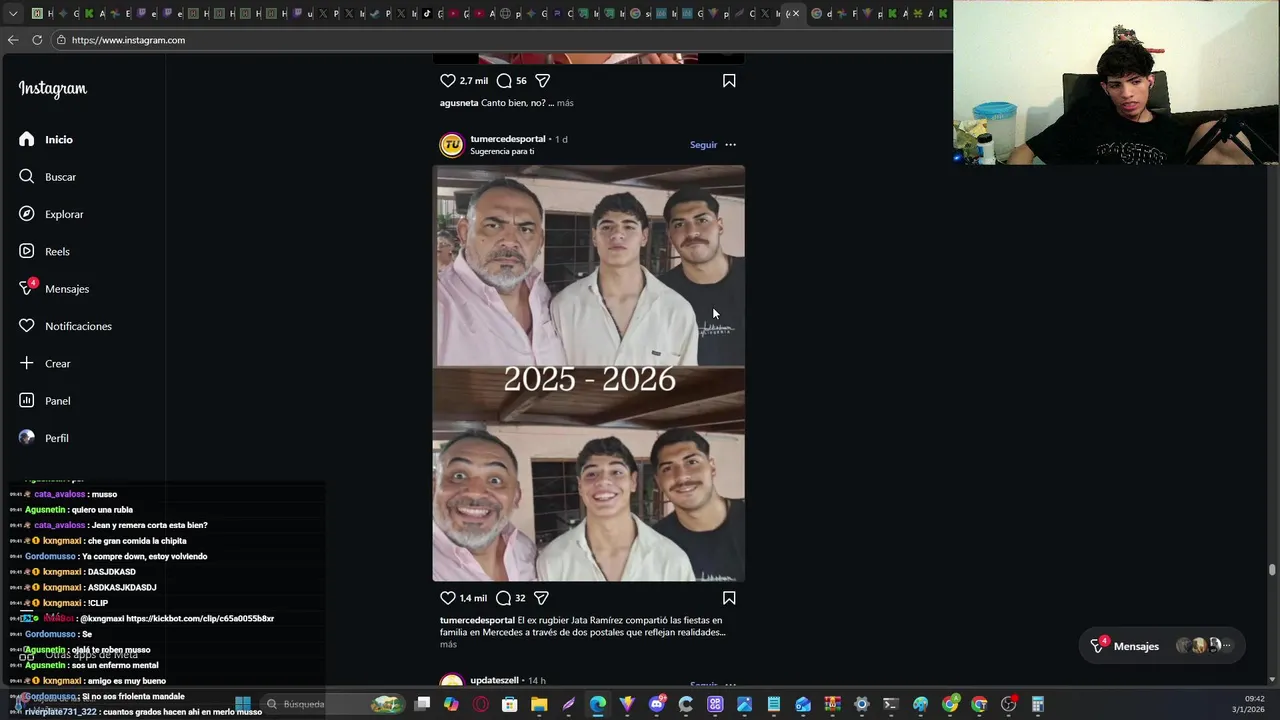Follow tumercedesportal with Seguir
Image resolution: width=1280 pixels, height=720 pixels.
(x=703, y=145)
